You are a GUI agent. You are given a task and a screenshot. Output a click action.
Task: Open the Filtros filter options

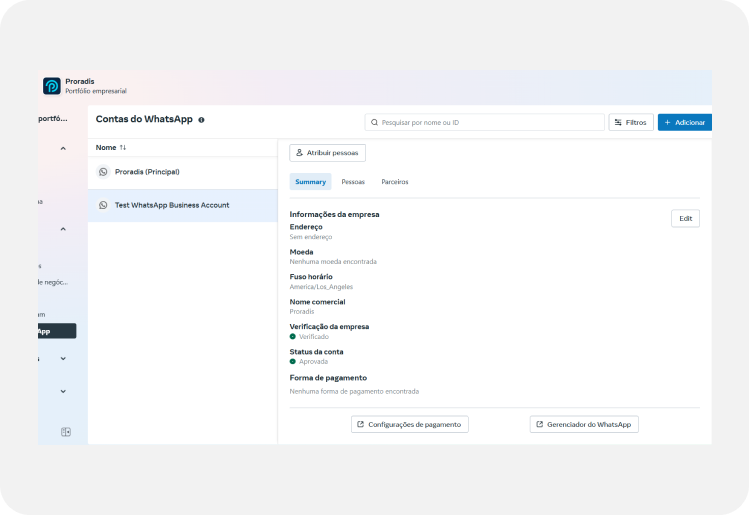pos(630,122)
